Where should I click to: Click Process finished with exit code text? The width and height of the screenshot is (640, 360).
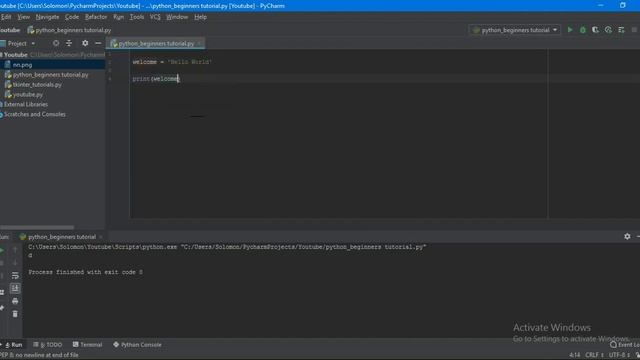(85, 272)
